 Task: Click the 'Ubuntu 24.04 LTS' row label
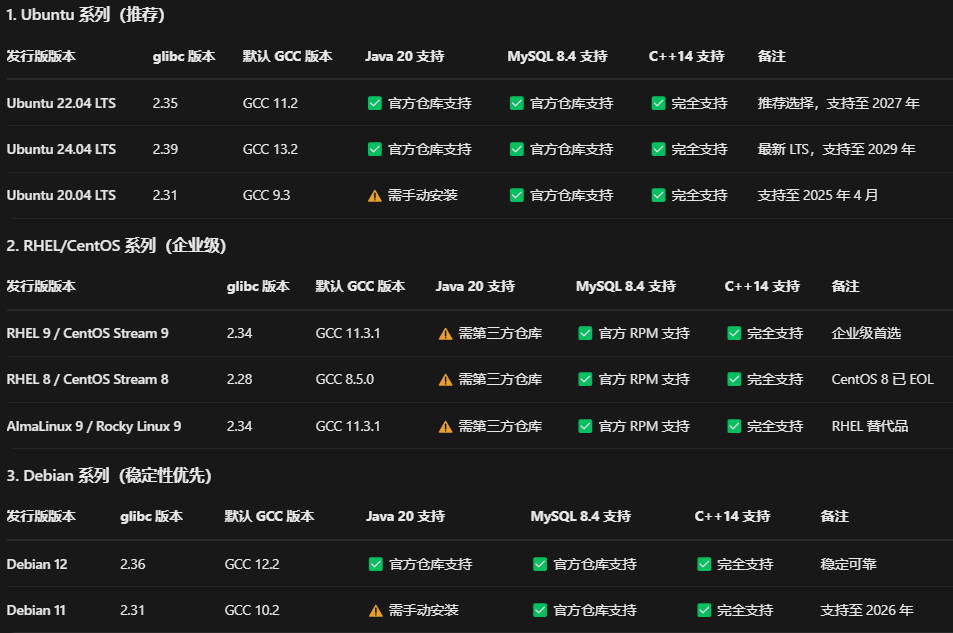click(x=61, y=149)
